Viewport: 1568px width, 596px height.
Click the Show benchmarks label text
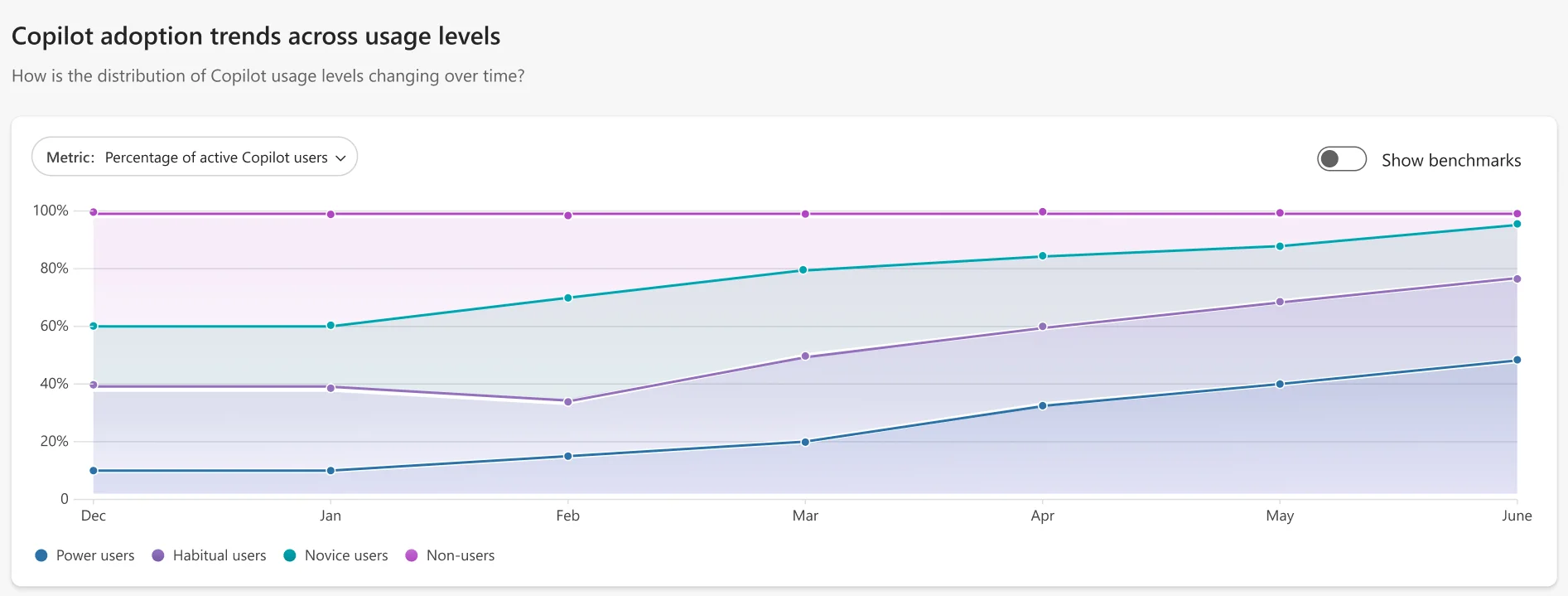(x=1451, y=160)
